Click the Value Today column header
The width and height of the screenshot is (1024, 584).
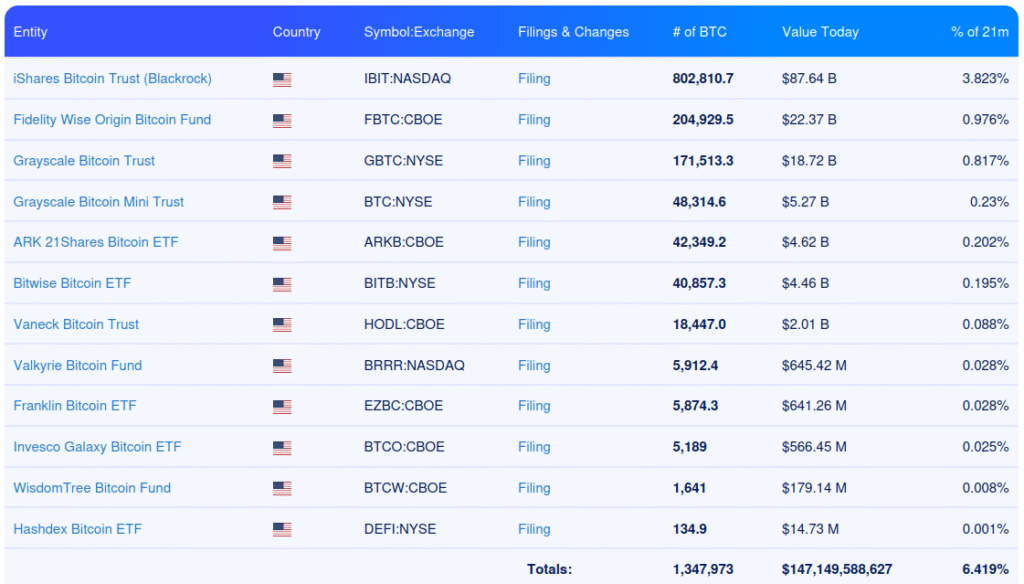tap(820, 32)
